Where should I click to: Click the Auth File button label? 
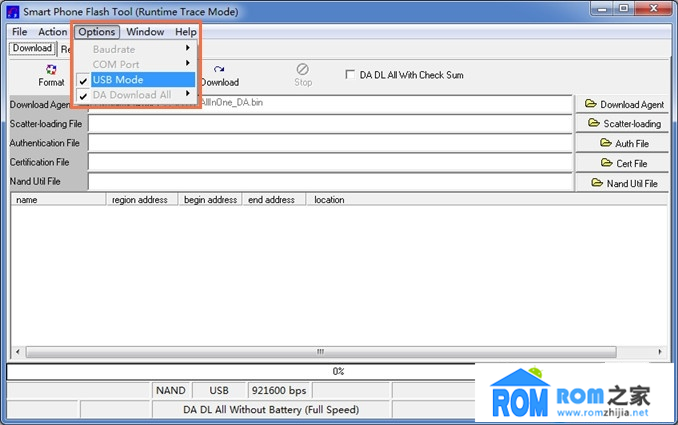coord(632,144)
